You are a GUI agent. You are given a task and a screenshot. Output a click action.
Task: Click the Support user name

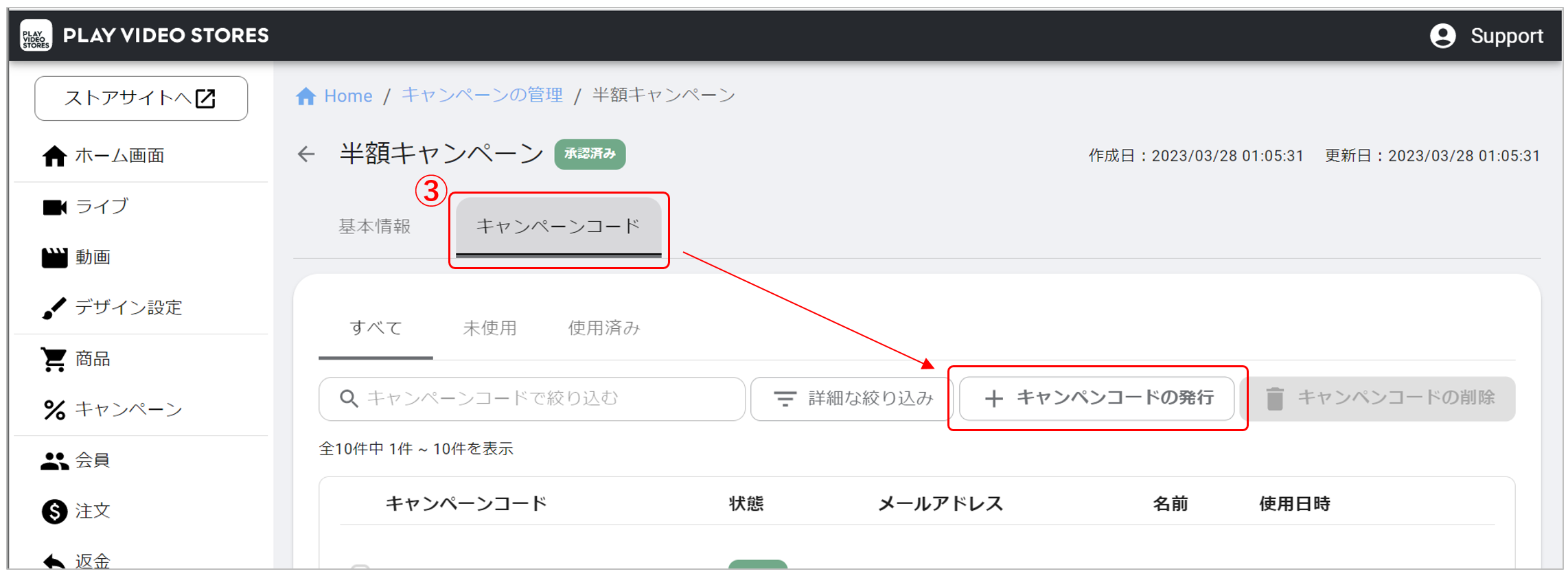(1506, 36)
